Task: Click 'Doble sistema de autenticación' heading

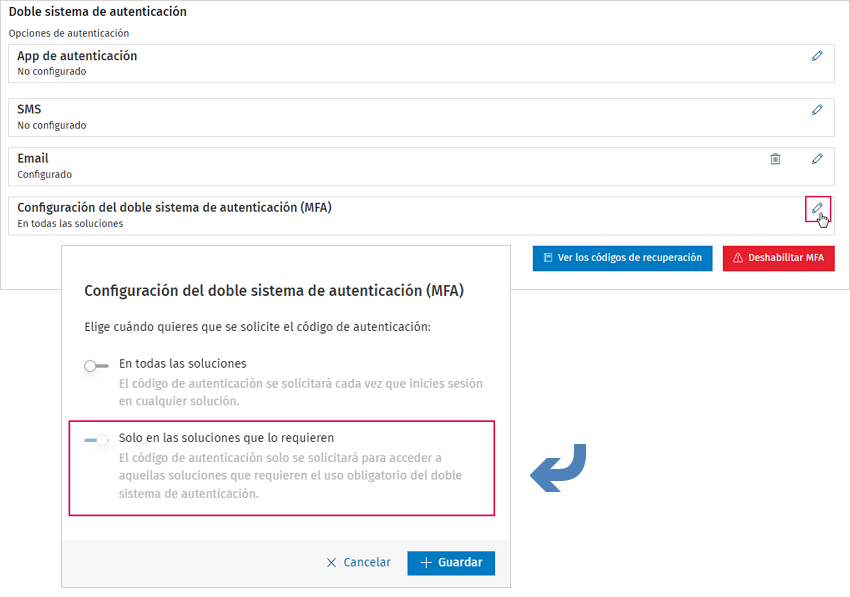Action: [x=98, y=11]
